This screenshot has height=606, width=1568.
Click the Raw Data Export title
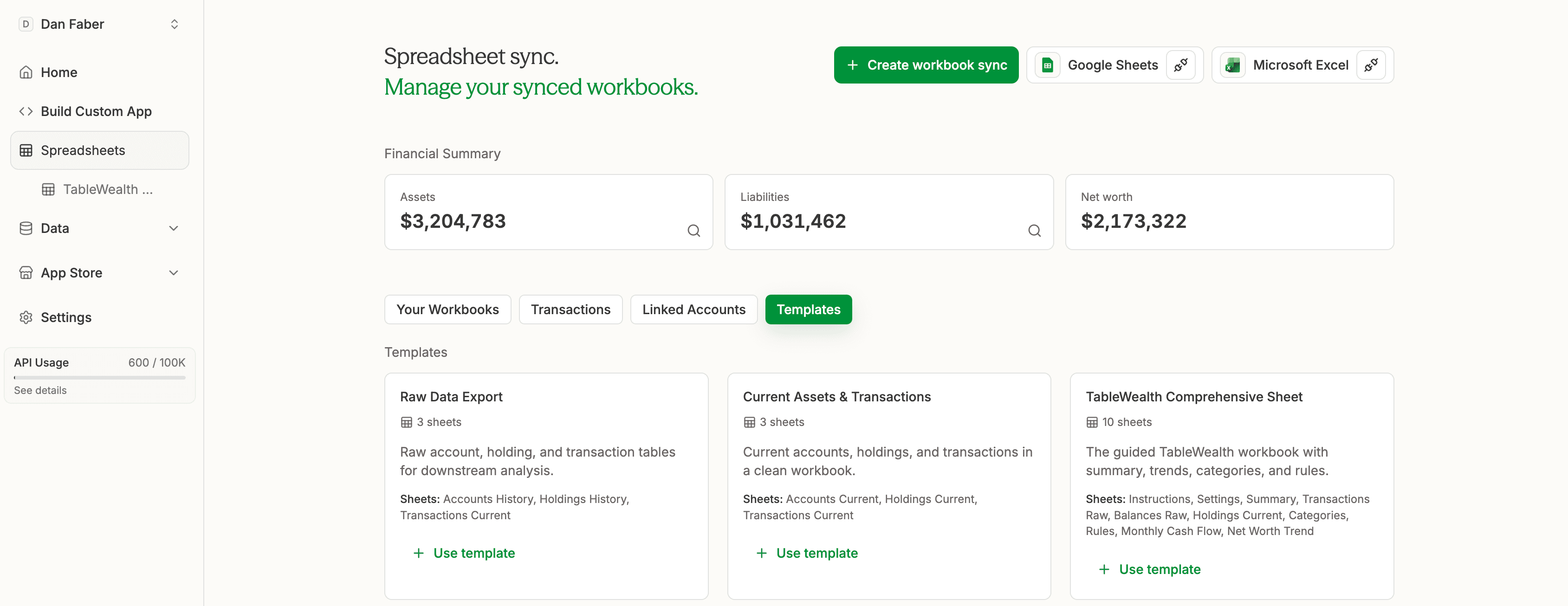pos(451,397)
